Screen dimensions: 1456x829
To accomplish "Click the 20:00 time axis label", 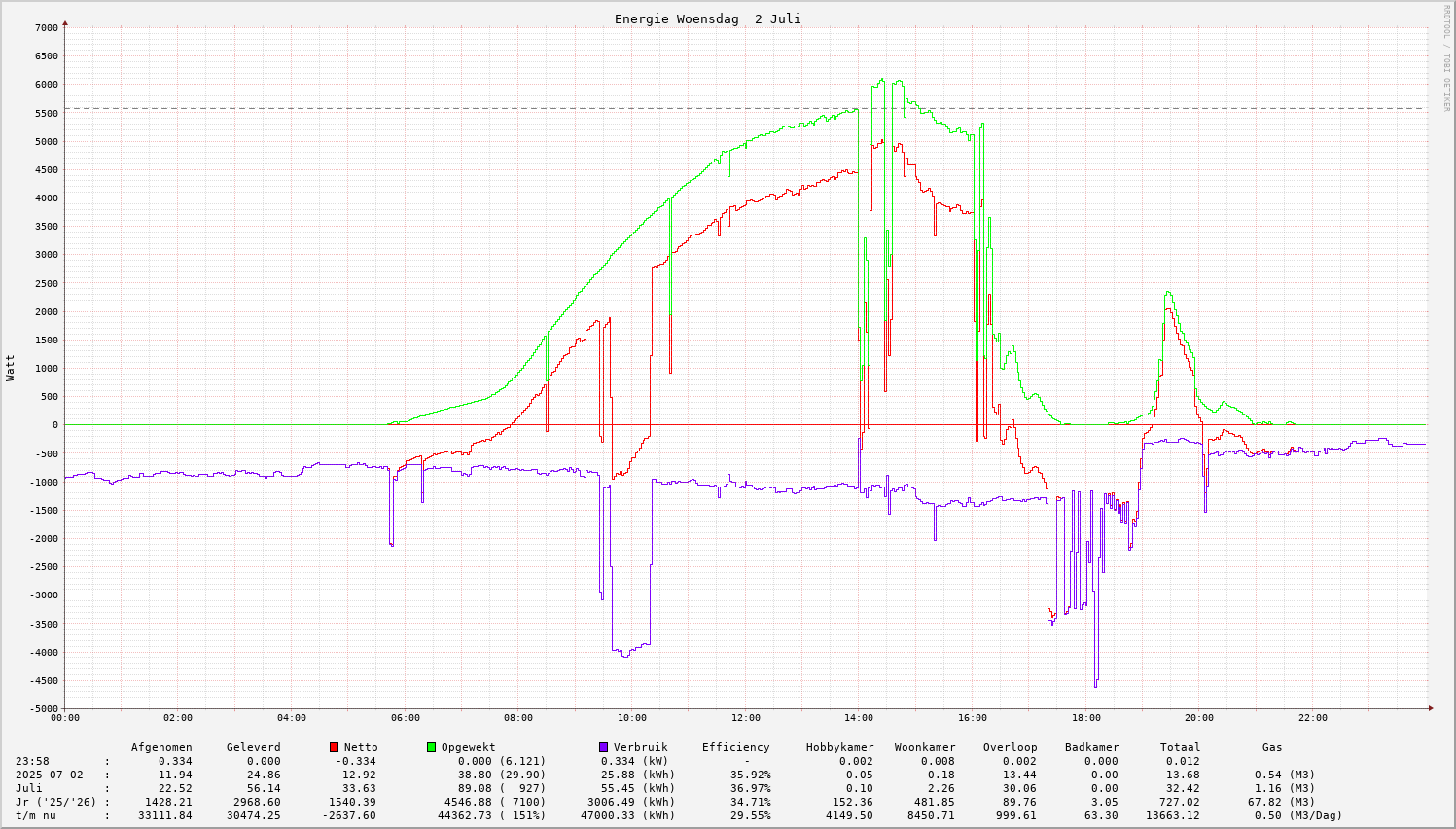I will point(1199,718).
